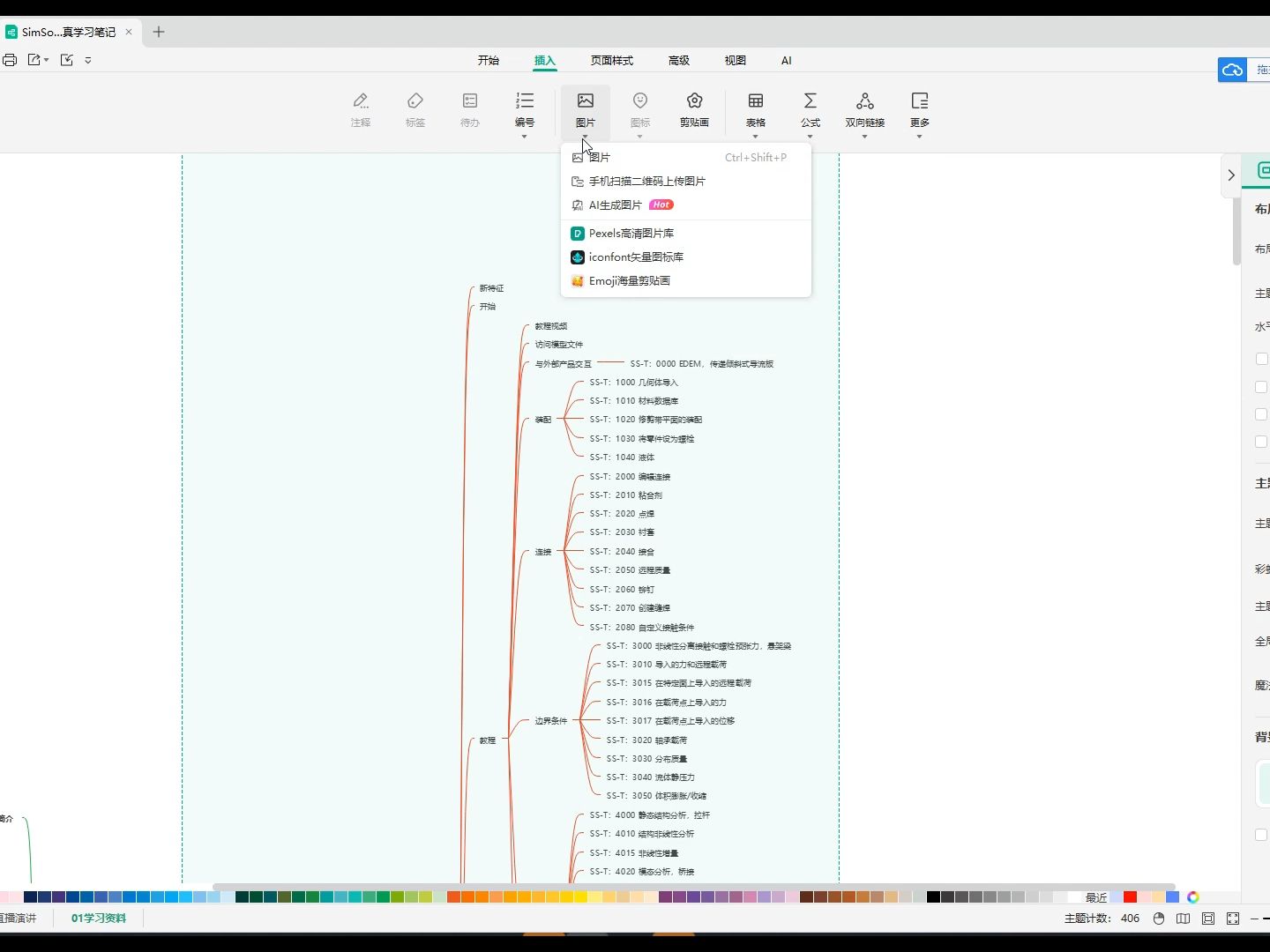This screenshot has width=1270, height=952.
Task: Select topic SS-T: 1000 几何体导入
Action: 634,383
